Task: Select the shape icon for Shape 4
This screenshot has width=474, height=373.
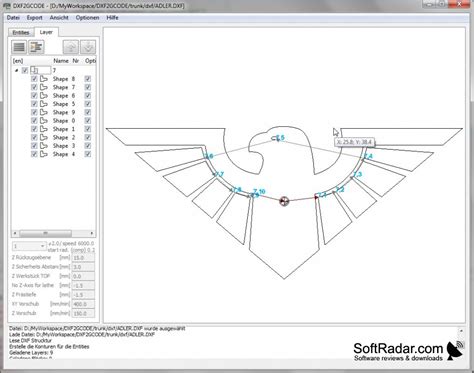Action: 44,154
